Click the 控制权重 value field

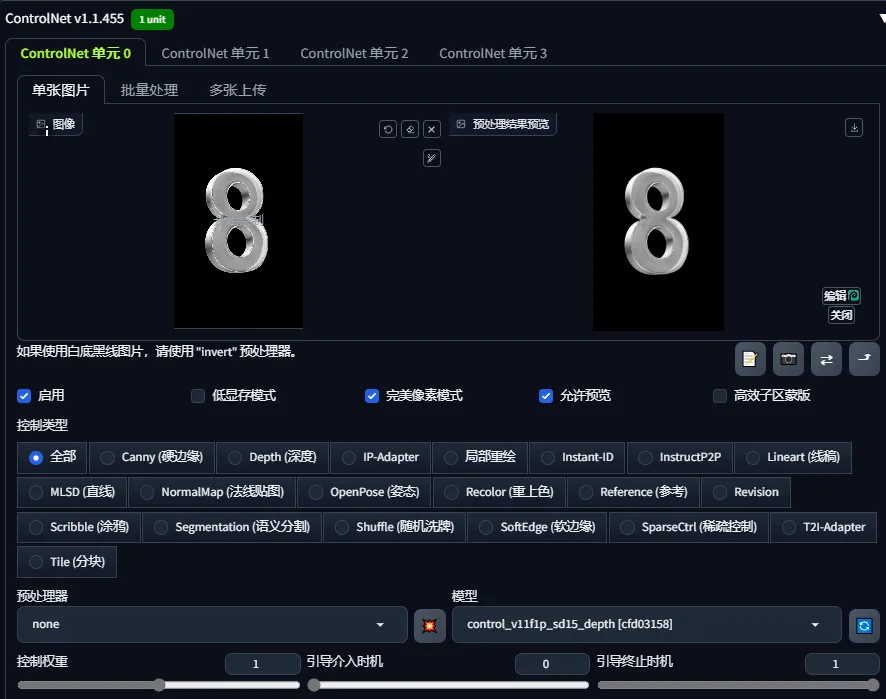click(x=262, y=664)
